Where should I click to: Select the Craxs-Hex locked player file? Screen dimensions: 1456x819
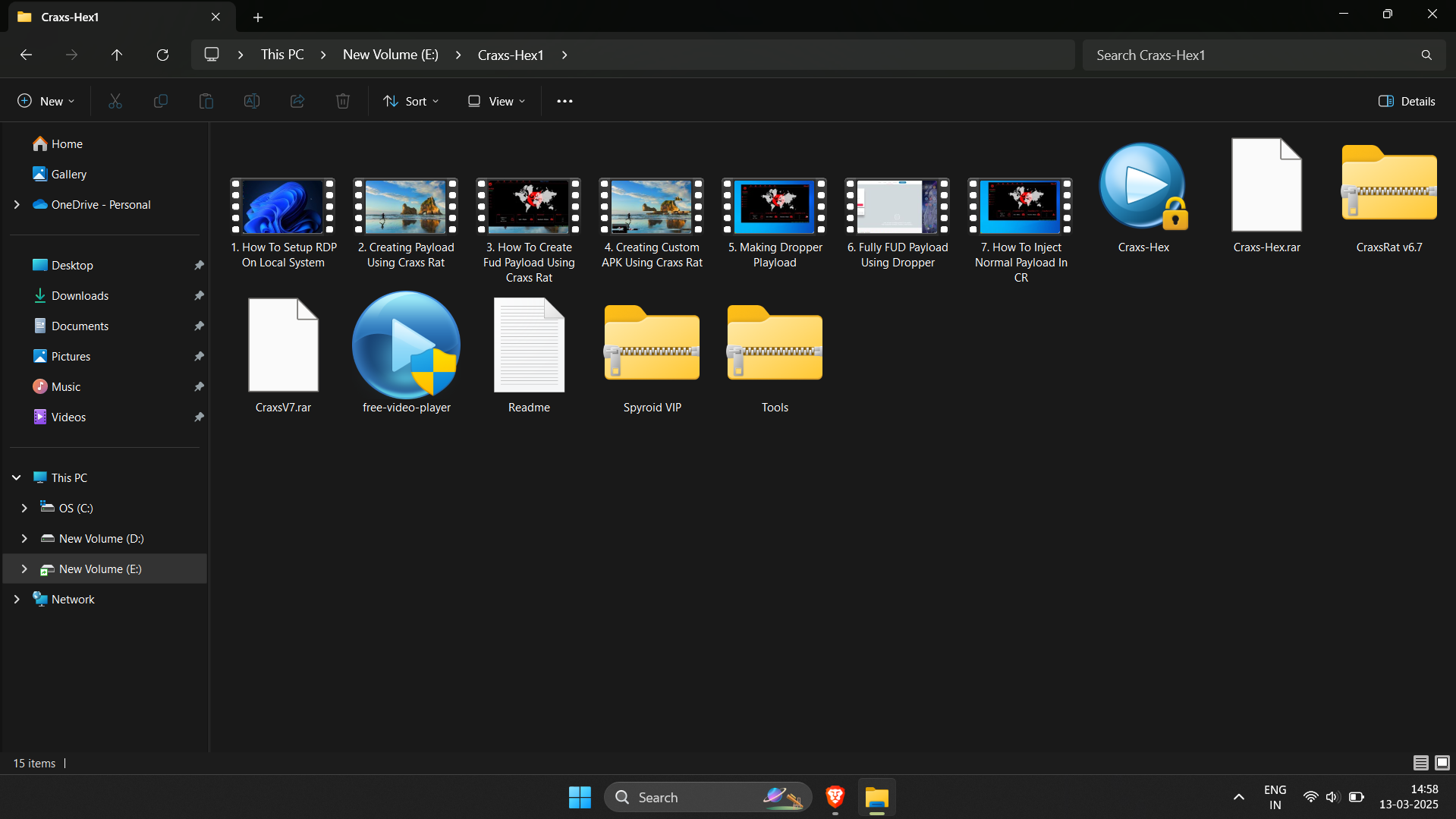tap(1143, 197)
